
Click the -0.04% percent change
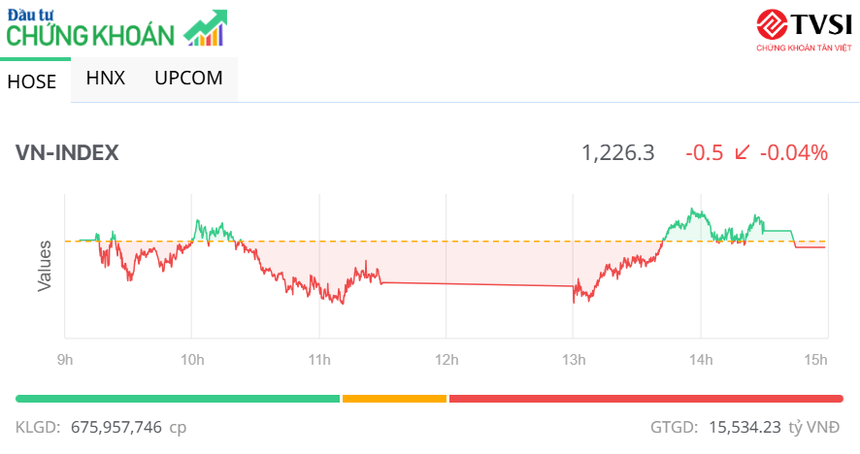[794, 153]
